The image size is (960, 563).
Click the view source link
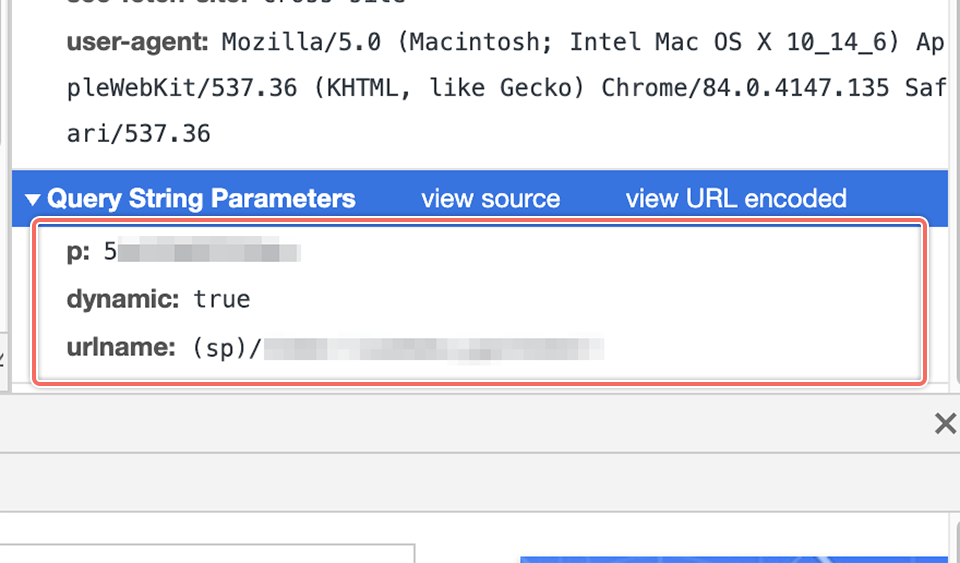[x=490, y=199]
